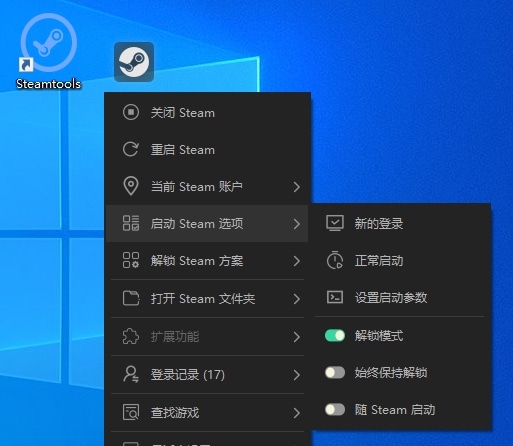Click the puzzle piece icon for 扩展功能

[131, 336]
